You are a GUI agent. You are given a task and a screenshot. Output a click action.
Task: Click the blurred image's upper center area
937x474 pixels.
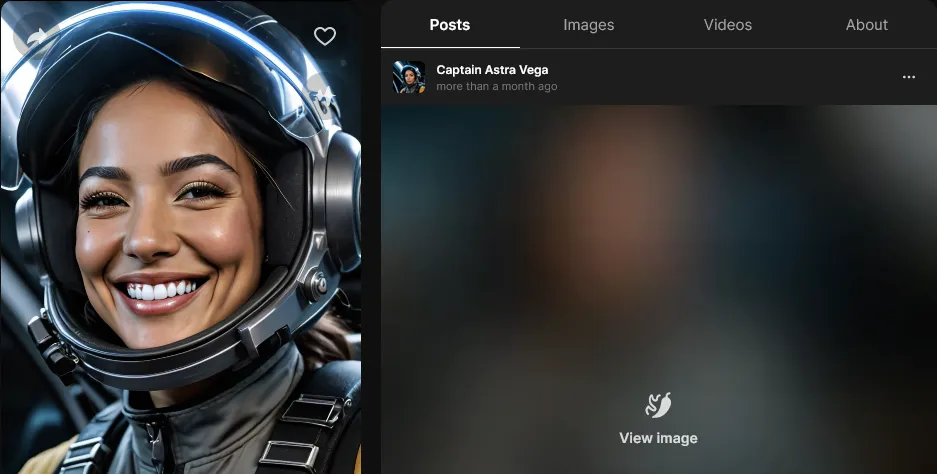658,170
